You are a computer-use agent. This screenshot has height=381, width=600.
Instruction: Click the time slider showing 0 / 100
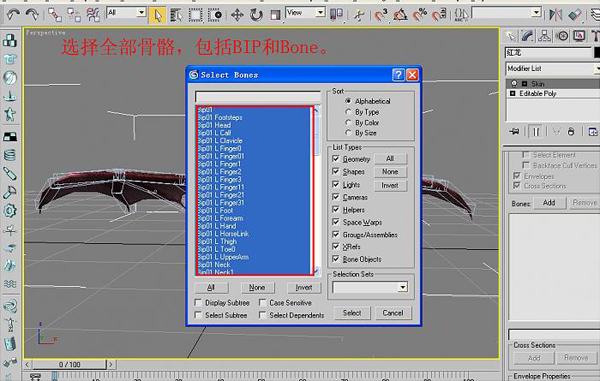click(70, 365)
